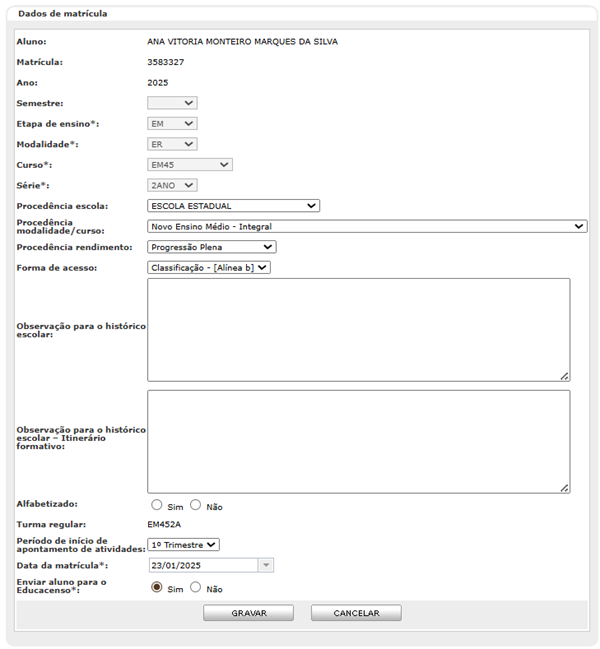The image size is (600, 649).
Task: Click the Itinerário formativo observation textarea
Action: click(x=358, y=441)
